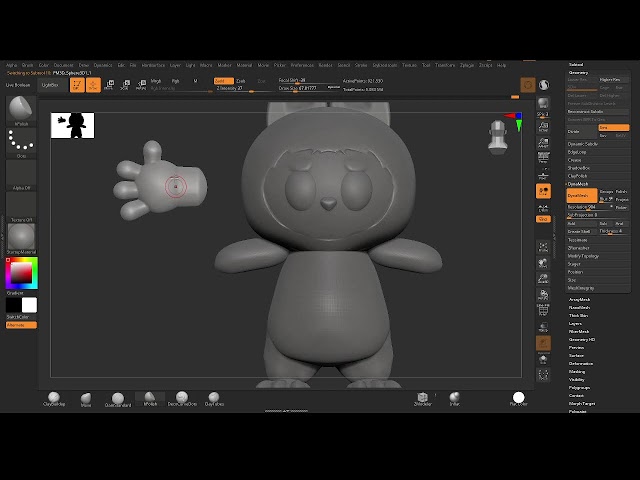Select the Rotate transform icon

pos(141,85)
